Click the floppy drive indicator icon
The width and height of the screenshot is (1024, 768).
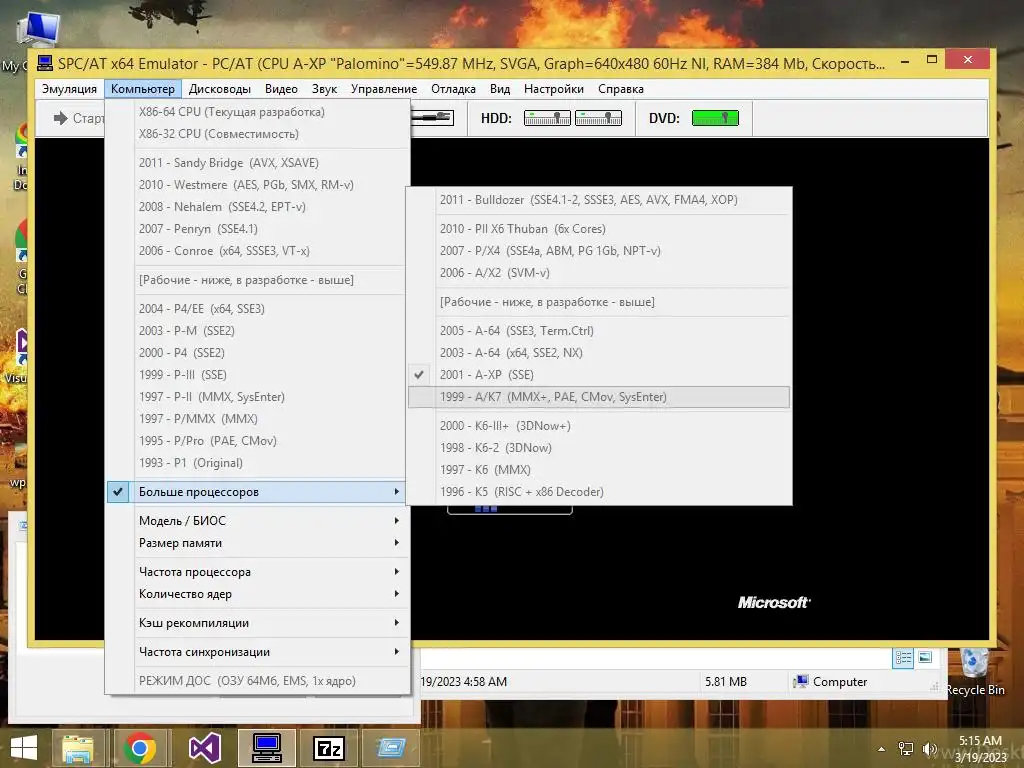432,118
